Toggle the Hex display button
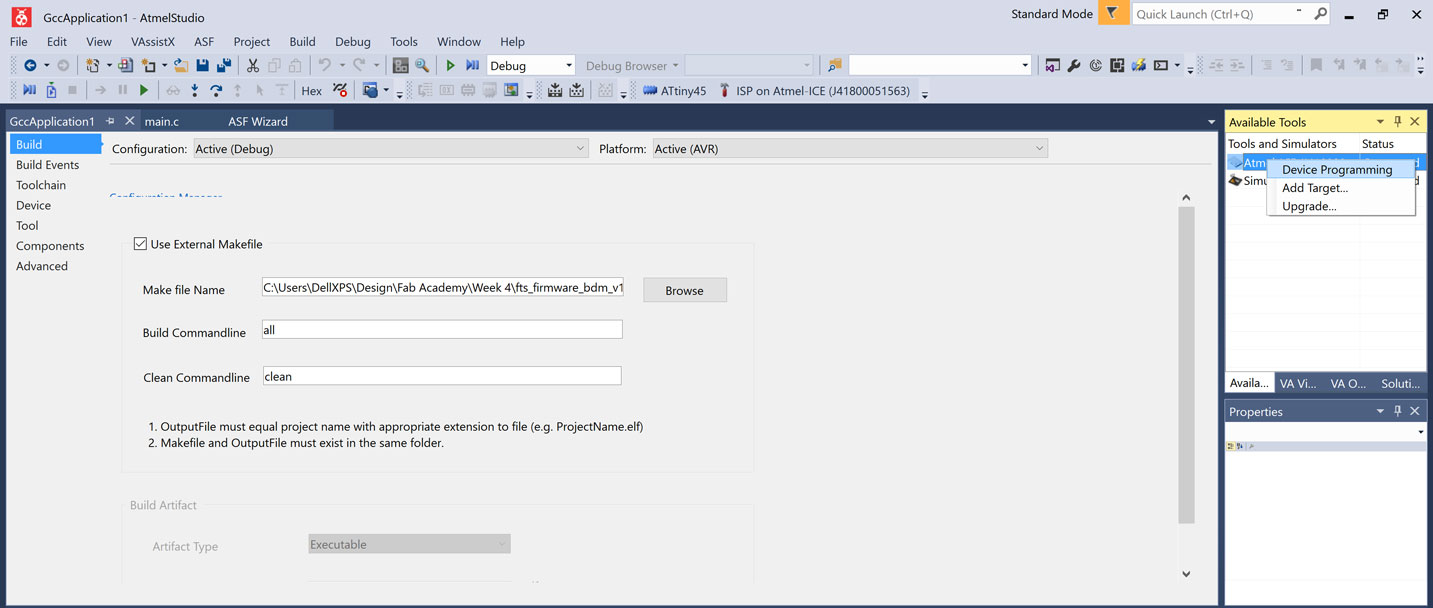 [x=312, y=90]
